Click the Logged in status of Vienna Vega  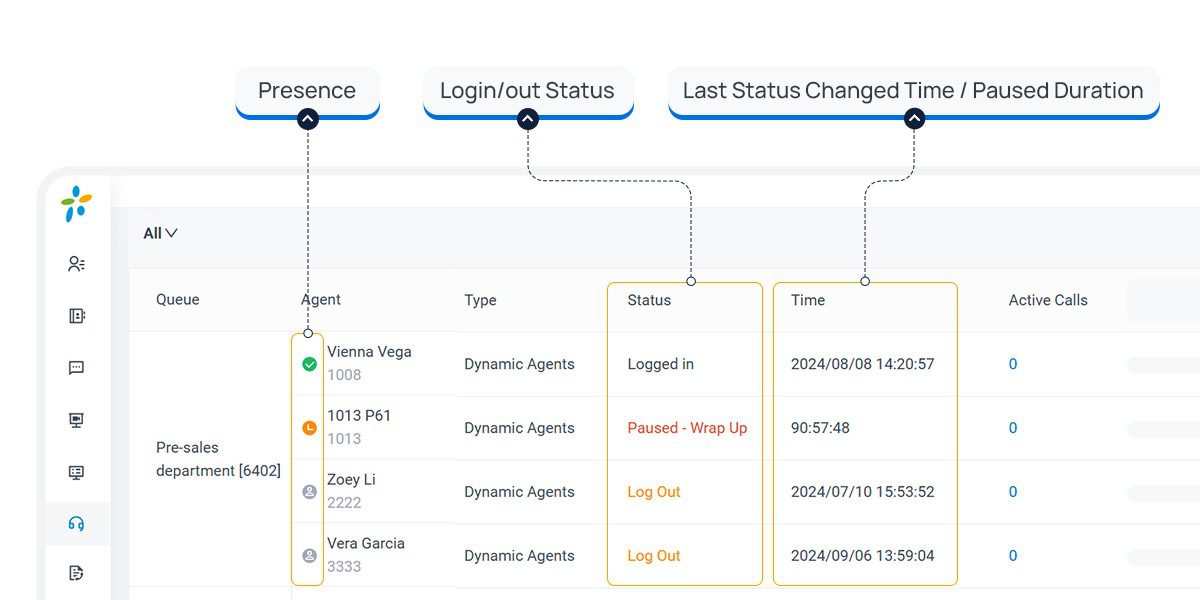tap(660, 364)
